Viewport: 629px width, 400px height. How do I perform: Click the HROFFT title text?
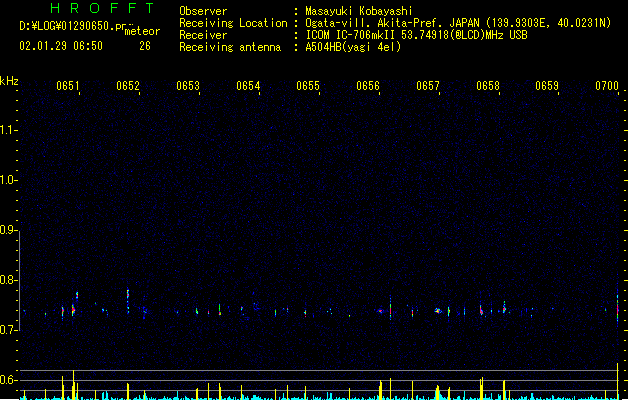point(102,8)
